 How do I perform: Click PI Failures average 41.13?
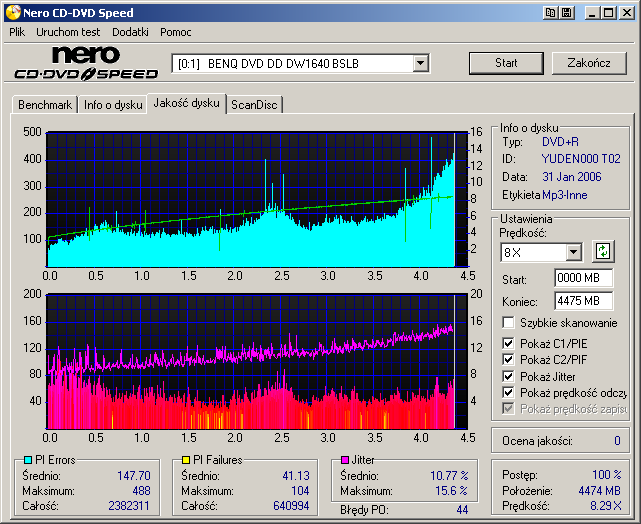[x=296, y=476]
